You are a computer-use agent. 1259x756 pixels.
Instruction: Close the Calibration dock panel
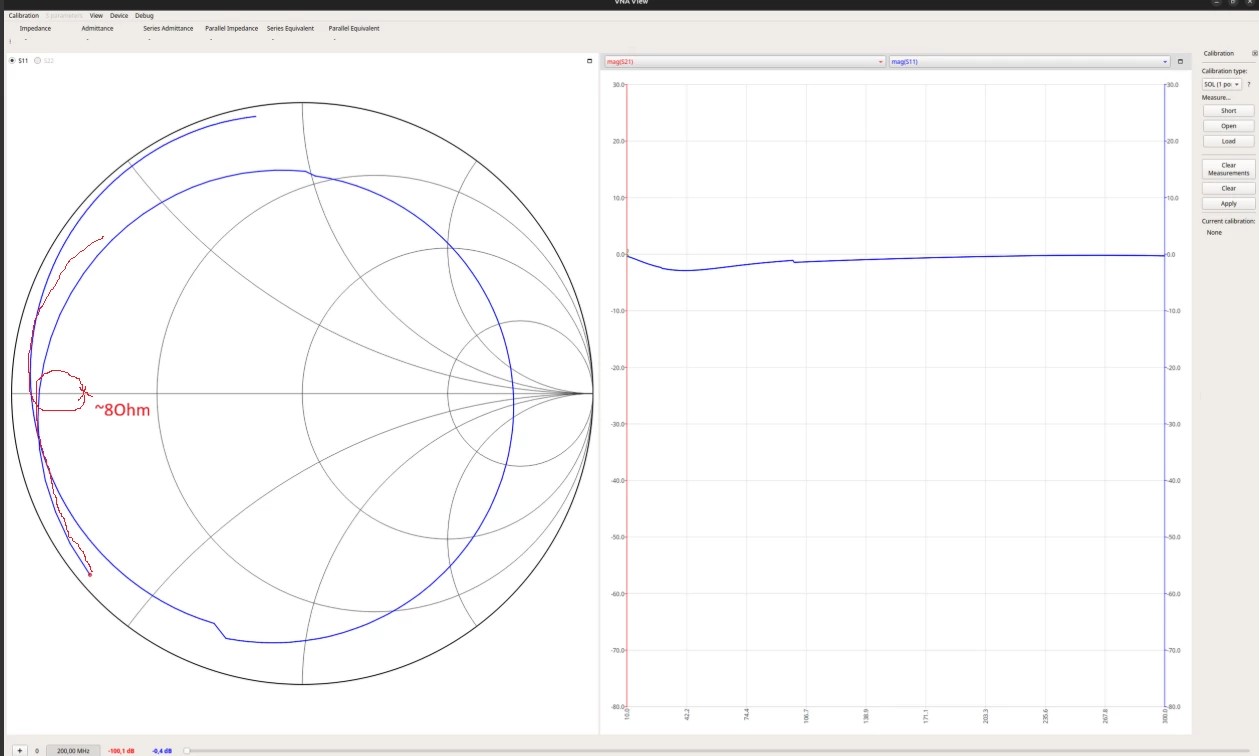point(1255,53)
